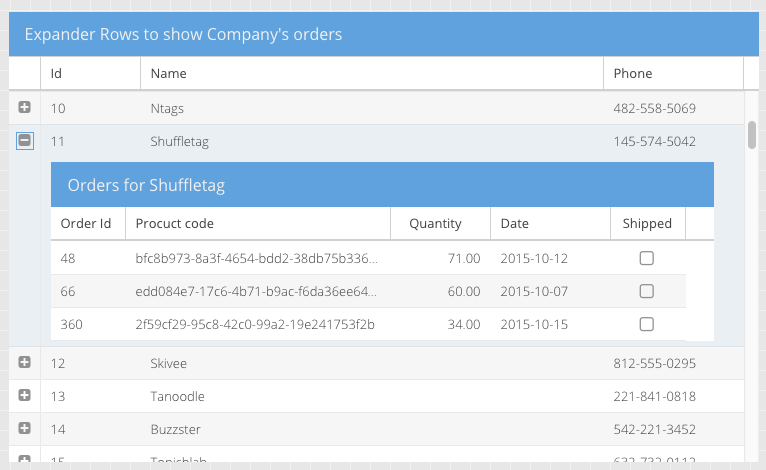The width and height of the screenshot is (766, 470).
Task: Click the Procuct code column header
Action: [256, 224]
